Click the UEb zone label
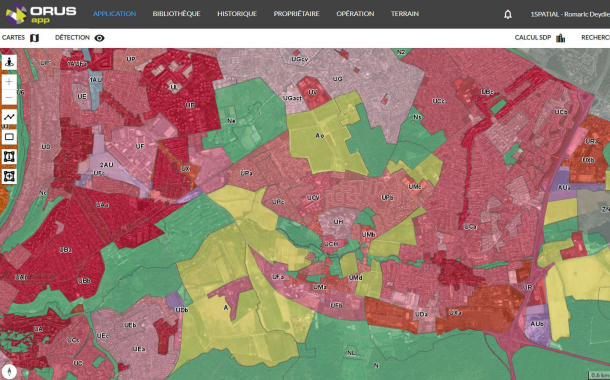The height and width of the screenshot is (380, 610). click(130, 325)
